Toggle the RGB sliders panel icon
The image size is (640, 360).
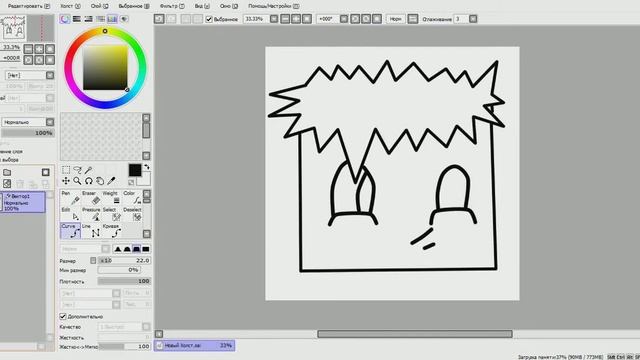click(x=77, y=19)
